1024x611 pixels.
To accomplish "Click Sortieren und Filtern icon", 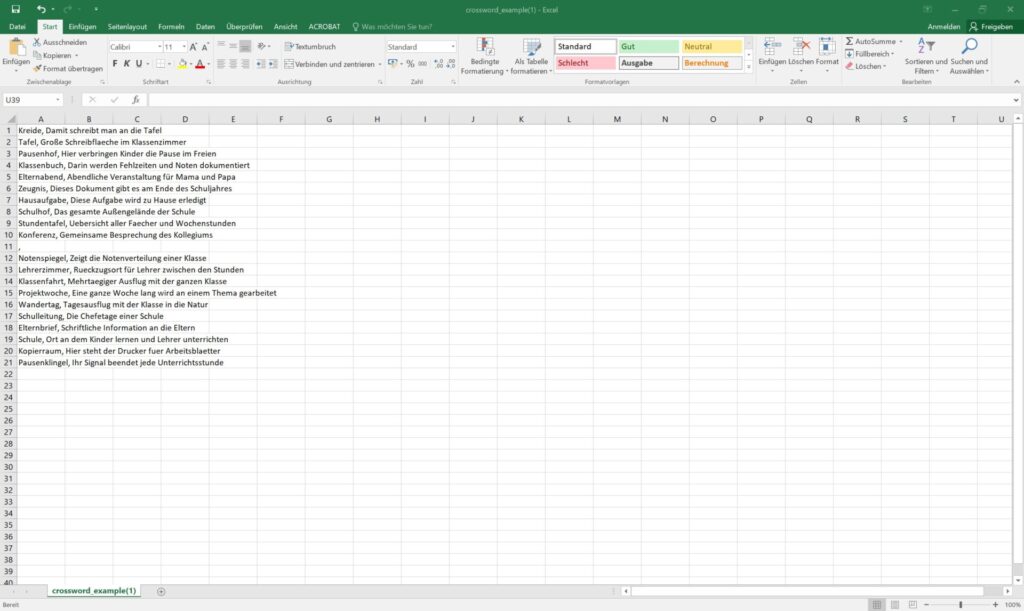I will [926, 46].
